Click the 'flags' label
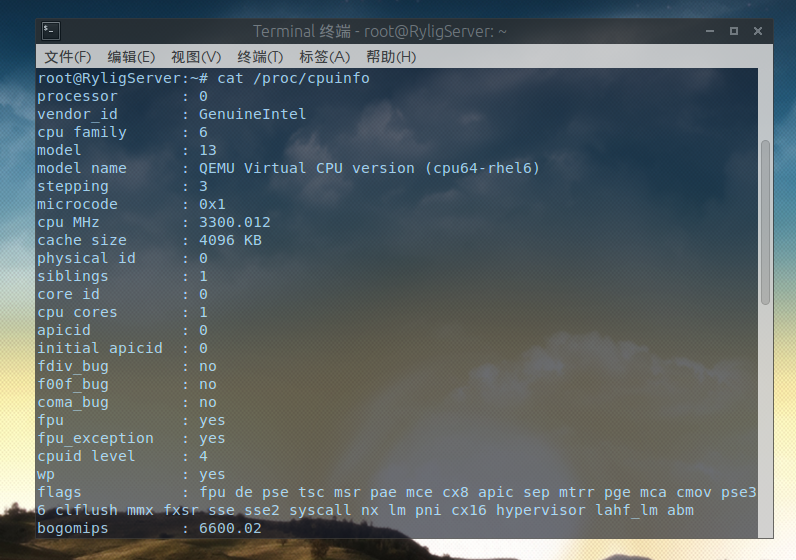 [x=59, y=492]
